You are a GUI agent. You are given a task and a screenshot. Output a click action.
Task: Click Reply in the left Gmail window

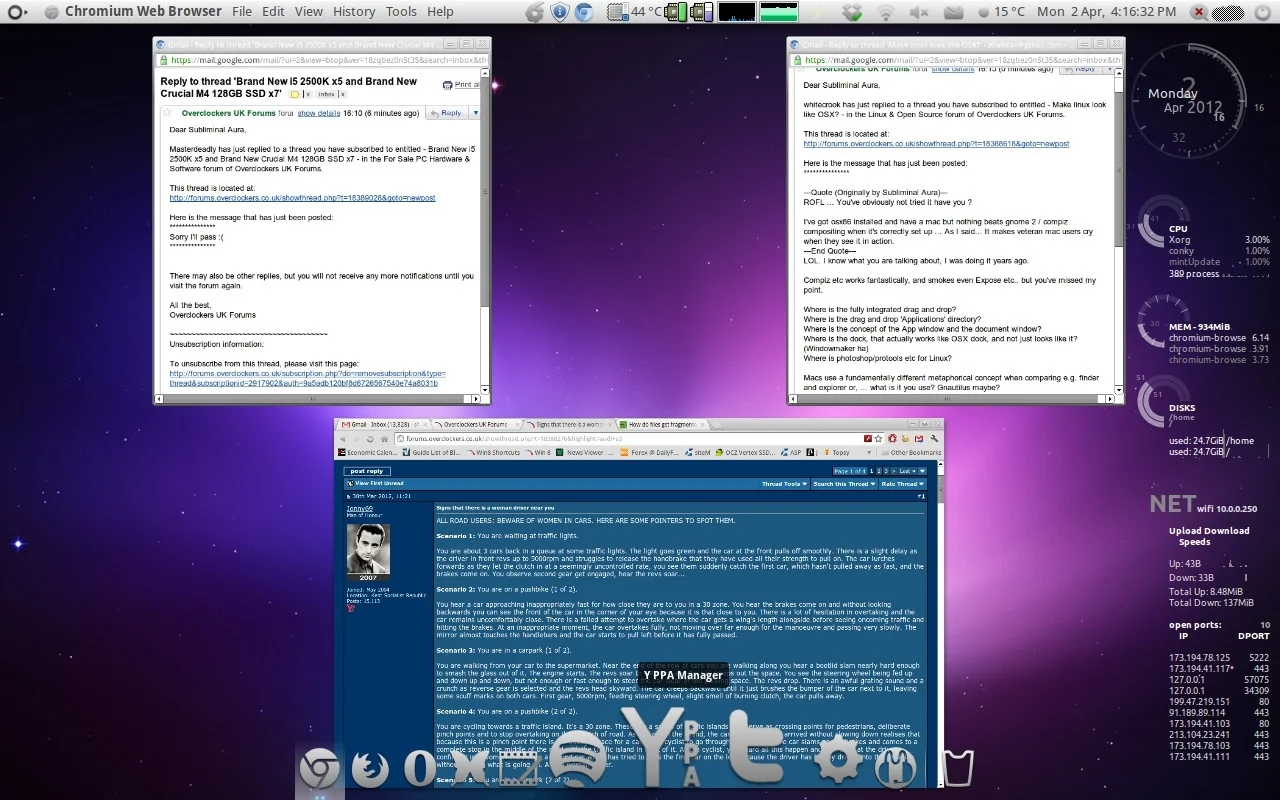(x=447, y=113)
